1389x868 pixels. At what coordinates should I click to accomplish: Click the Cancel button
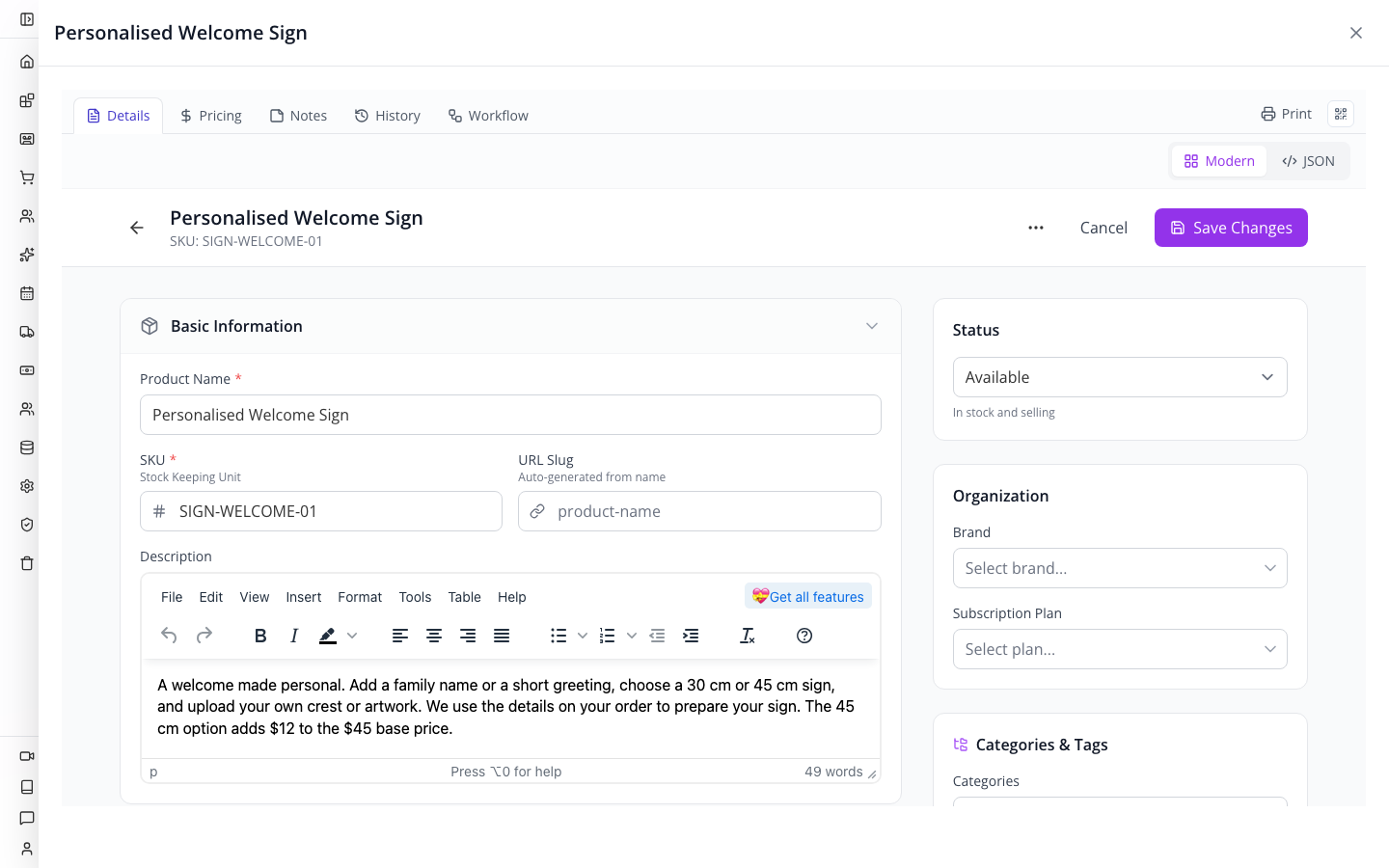pyautogui.click(x=1103, y=228)
